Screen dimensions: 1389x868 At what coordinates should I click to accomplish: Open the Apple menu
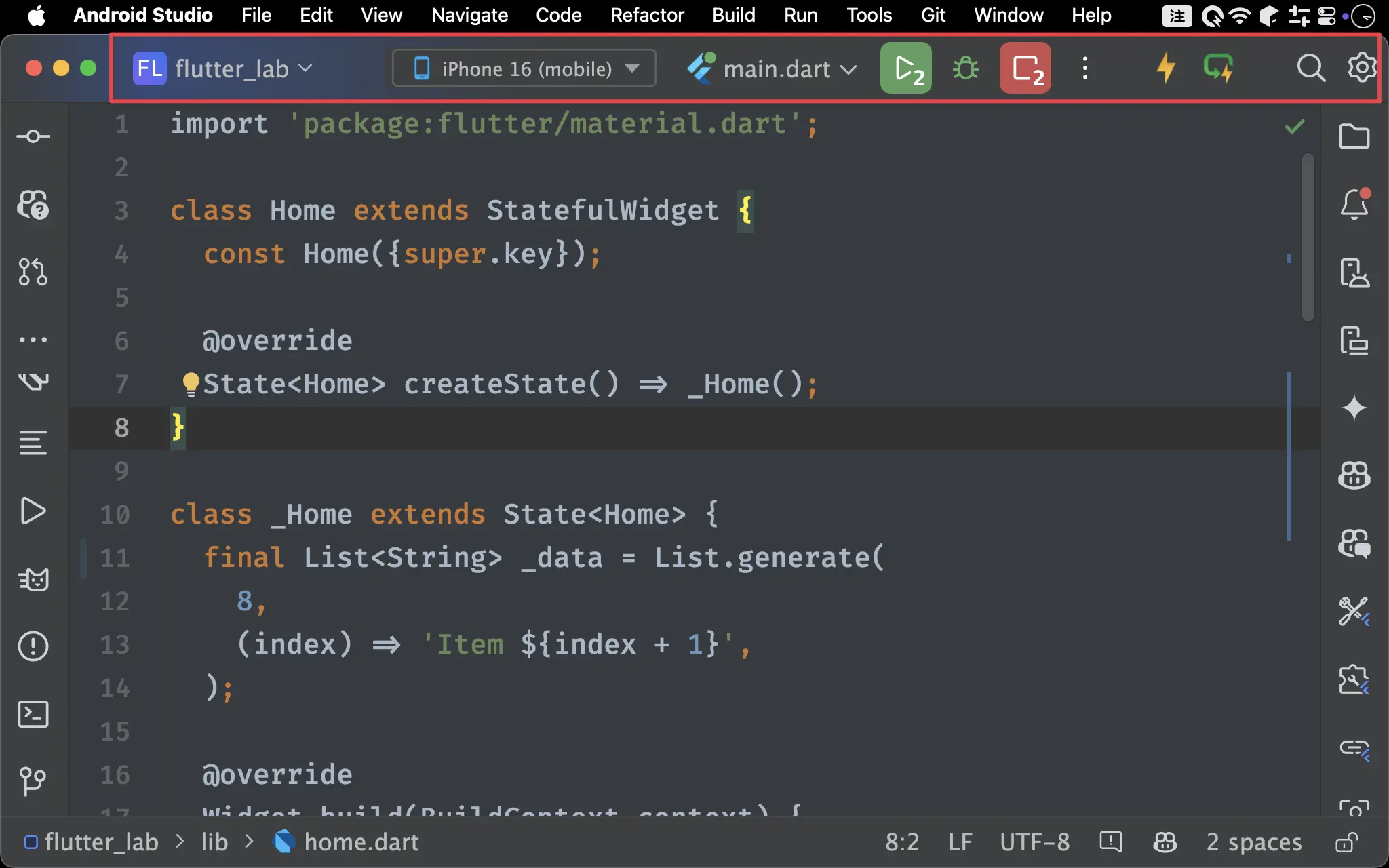37,15
